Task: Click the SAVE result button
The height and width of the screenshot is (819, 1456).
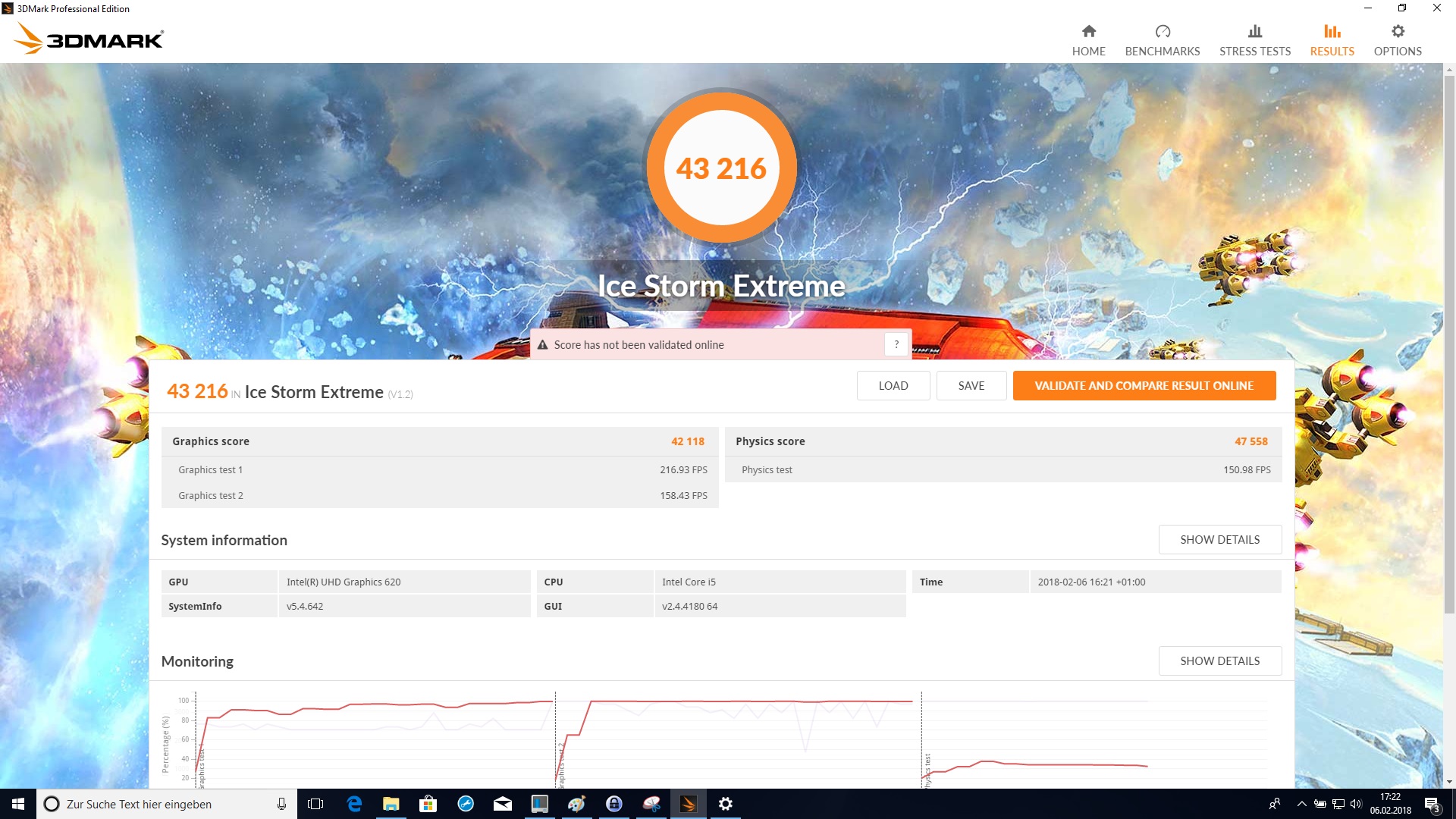Action: pos(971,385)
